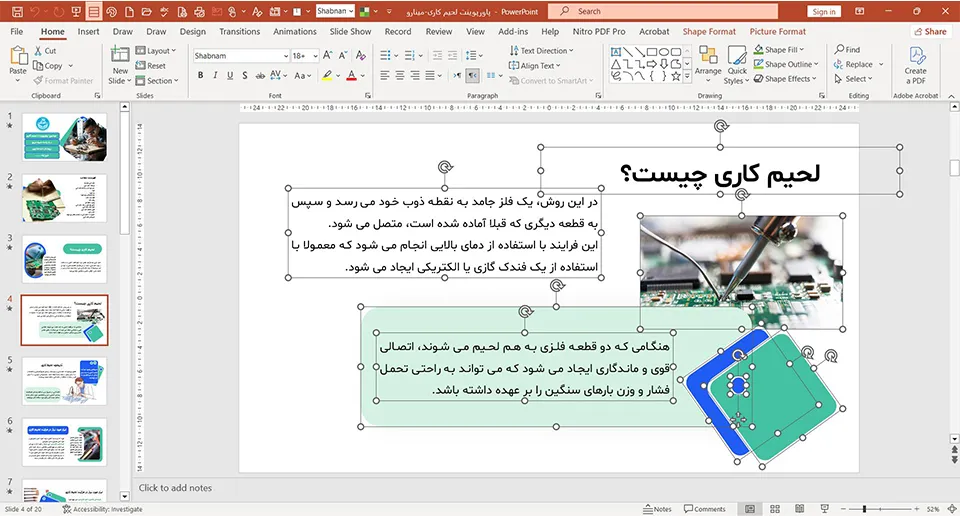960x516 pixels.
Task: Open Quick Styles gallery
Action: [x=737, y=64]
